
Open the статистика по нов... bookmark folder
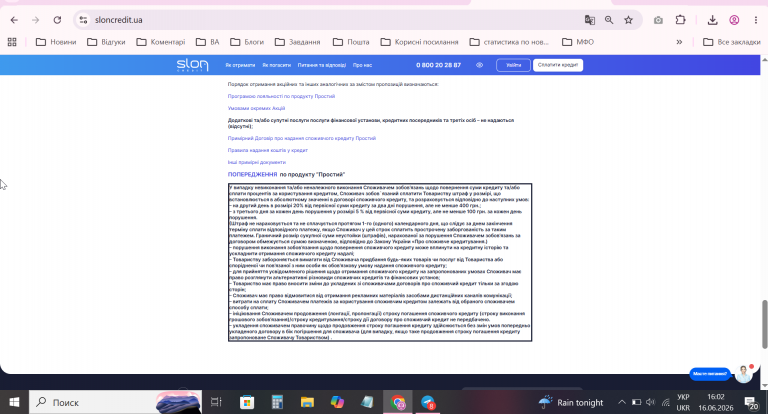(x=509, y=42)
